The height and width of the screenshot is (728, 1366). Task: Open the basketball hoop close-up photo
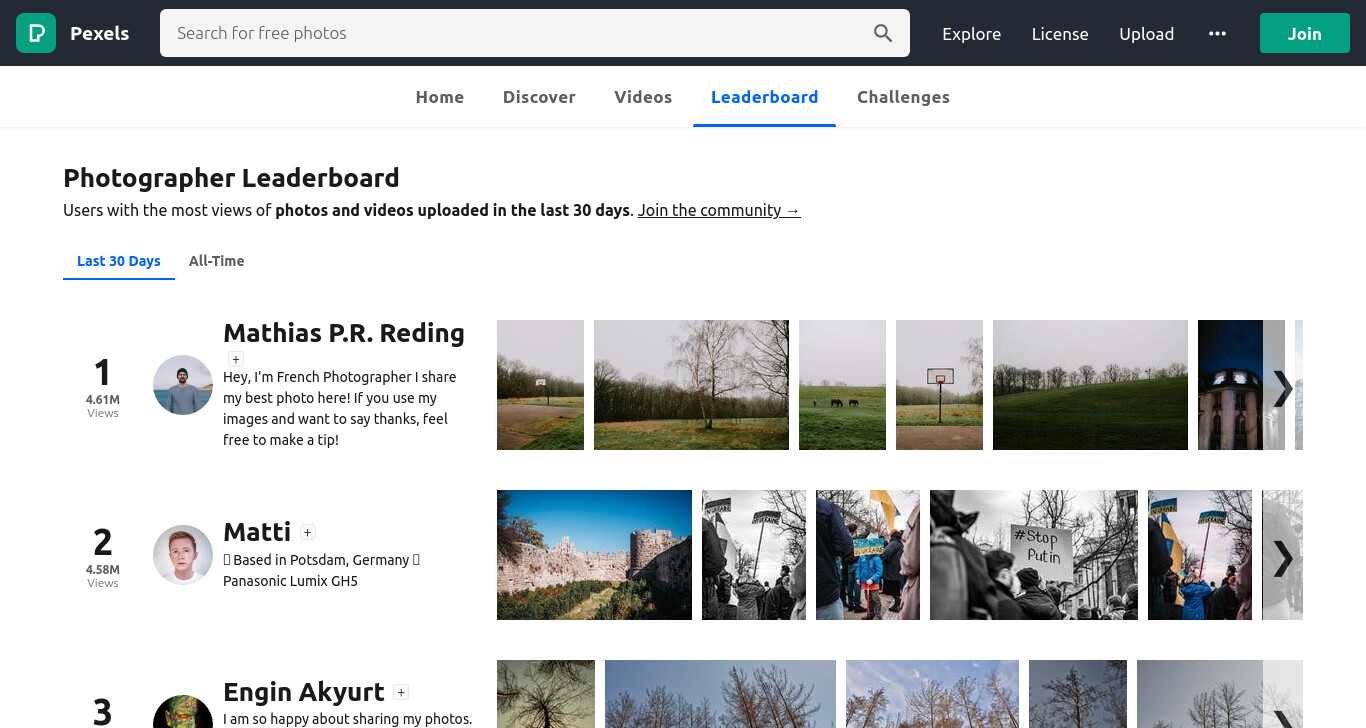pos(939,385)
